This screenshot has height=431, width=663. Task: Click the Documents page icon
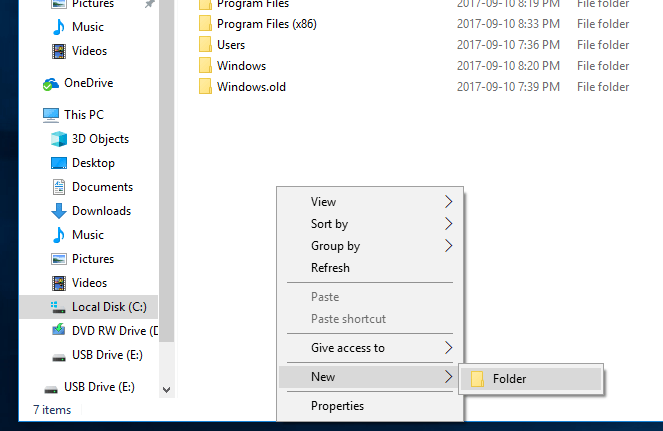click(x=59, y=187)
